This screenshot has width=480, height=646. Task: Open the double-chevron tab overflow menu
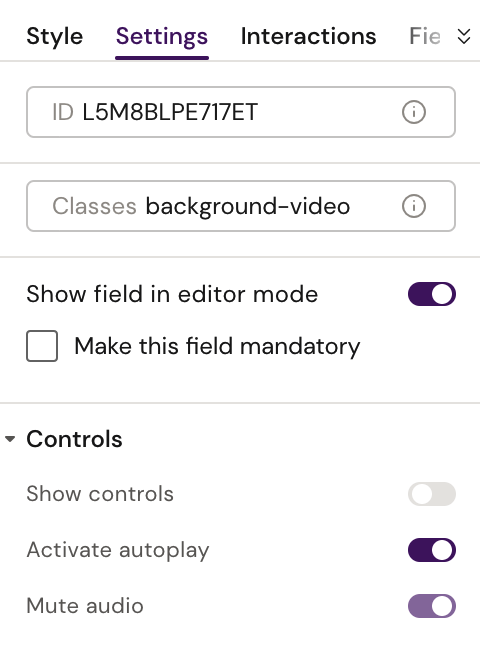tap(464, 37)
